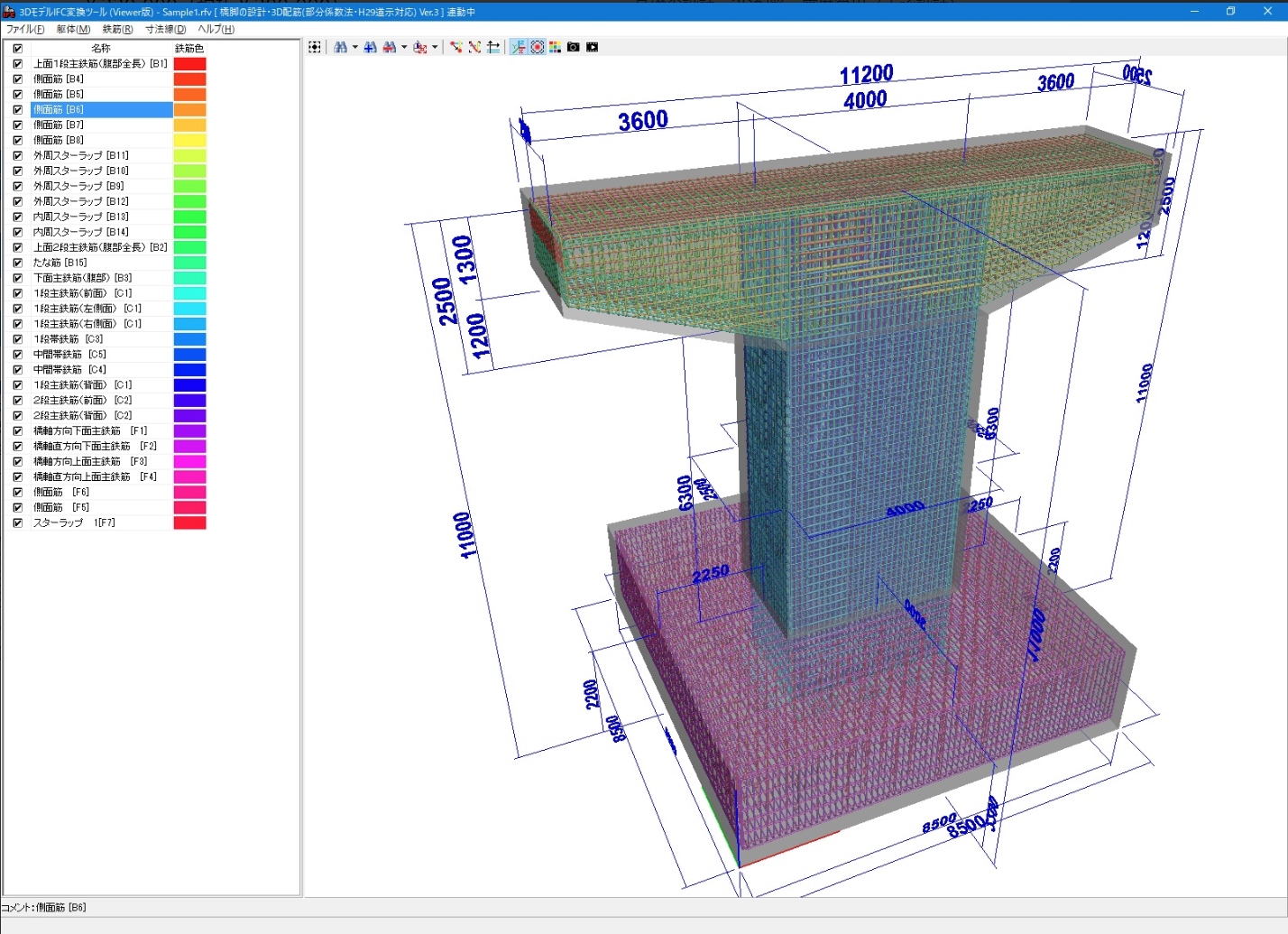Screen dimensions: 1288x934
Task: Open dropdown arrow beside view rotation icon
Action: 435,47
